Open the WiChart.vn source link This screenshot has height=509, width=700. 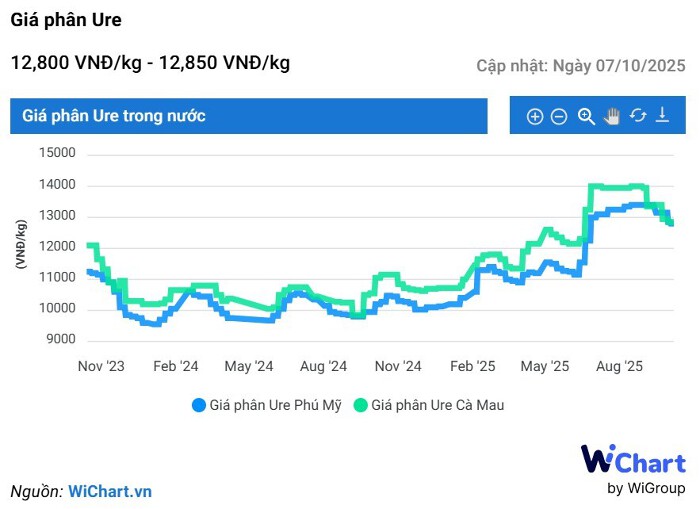pos(110,492)
